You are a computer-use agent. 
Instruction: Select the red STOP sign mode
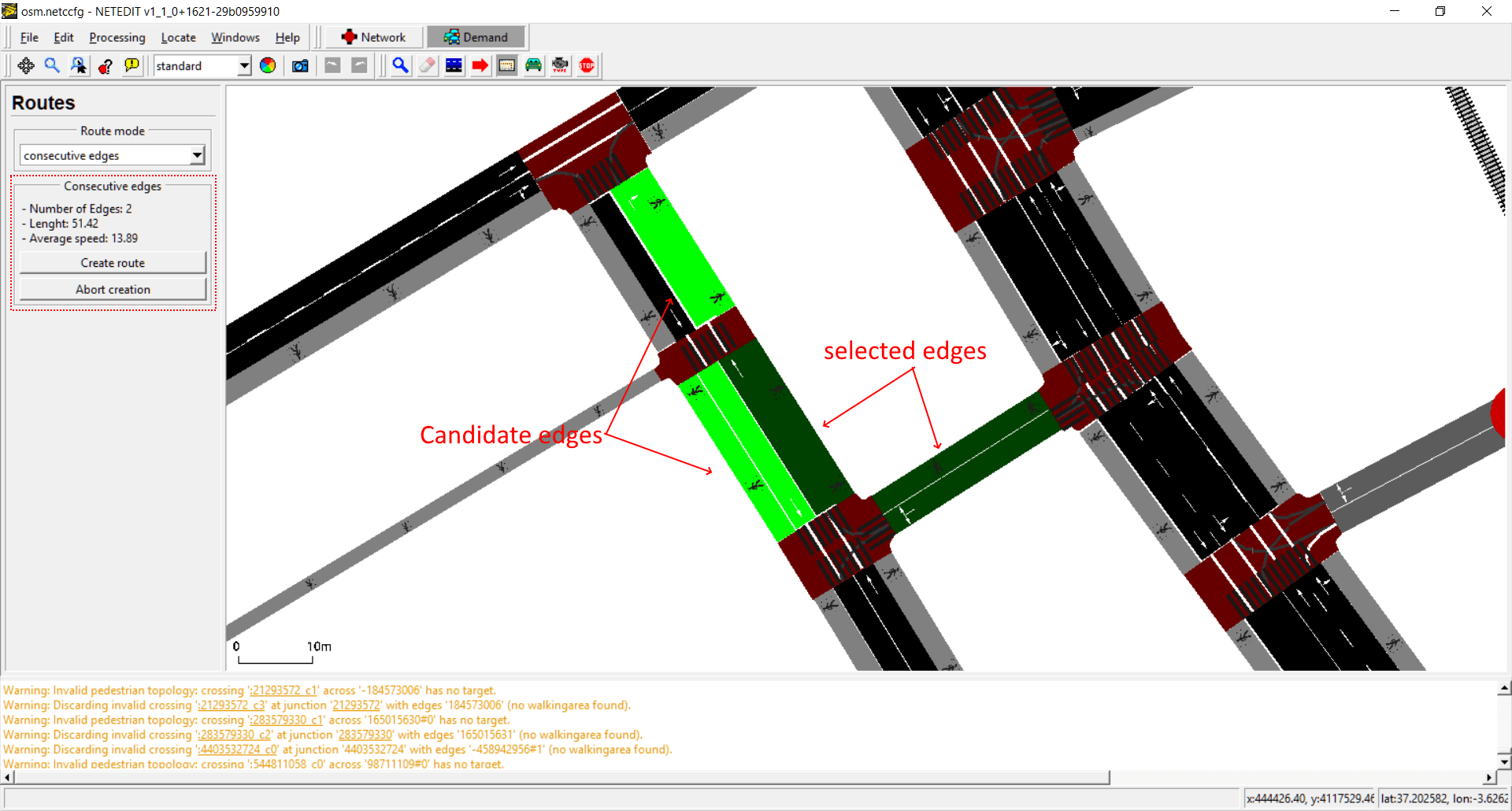[587, 66]
